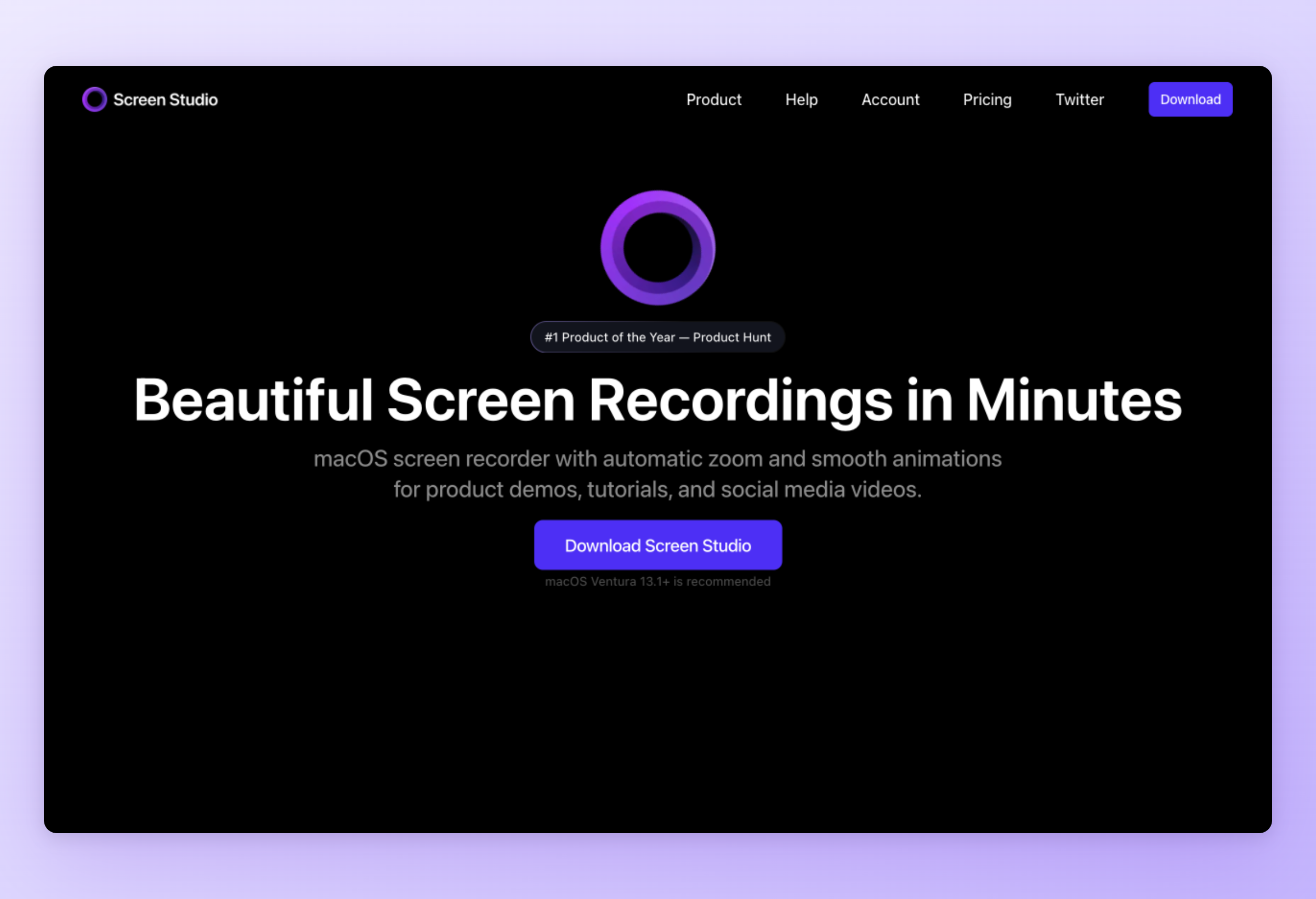Click the #1 Product of the Year pill
Image resolution: width=1316 pixels, height=899 pixels.
(x=657, y=337)
